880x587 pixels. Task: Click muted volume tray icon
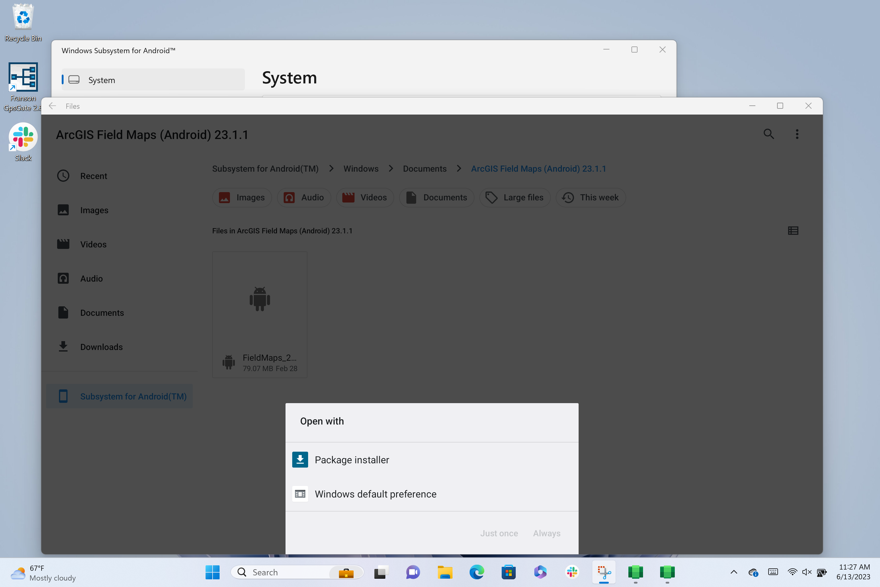point(806,572)
